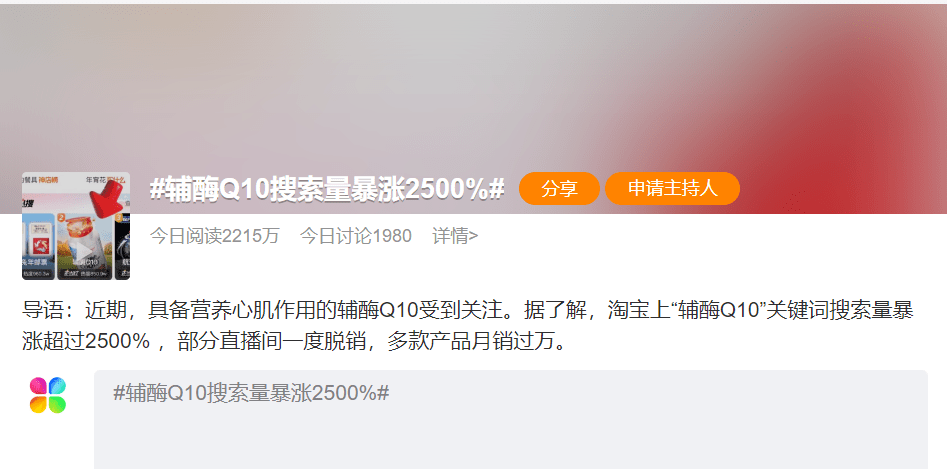Click the 今日讨论1980 statistic
This screenshot has height=469, width=947.
[356, 236]
